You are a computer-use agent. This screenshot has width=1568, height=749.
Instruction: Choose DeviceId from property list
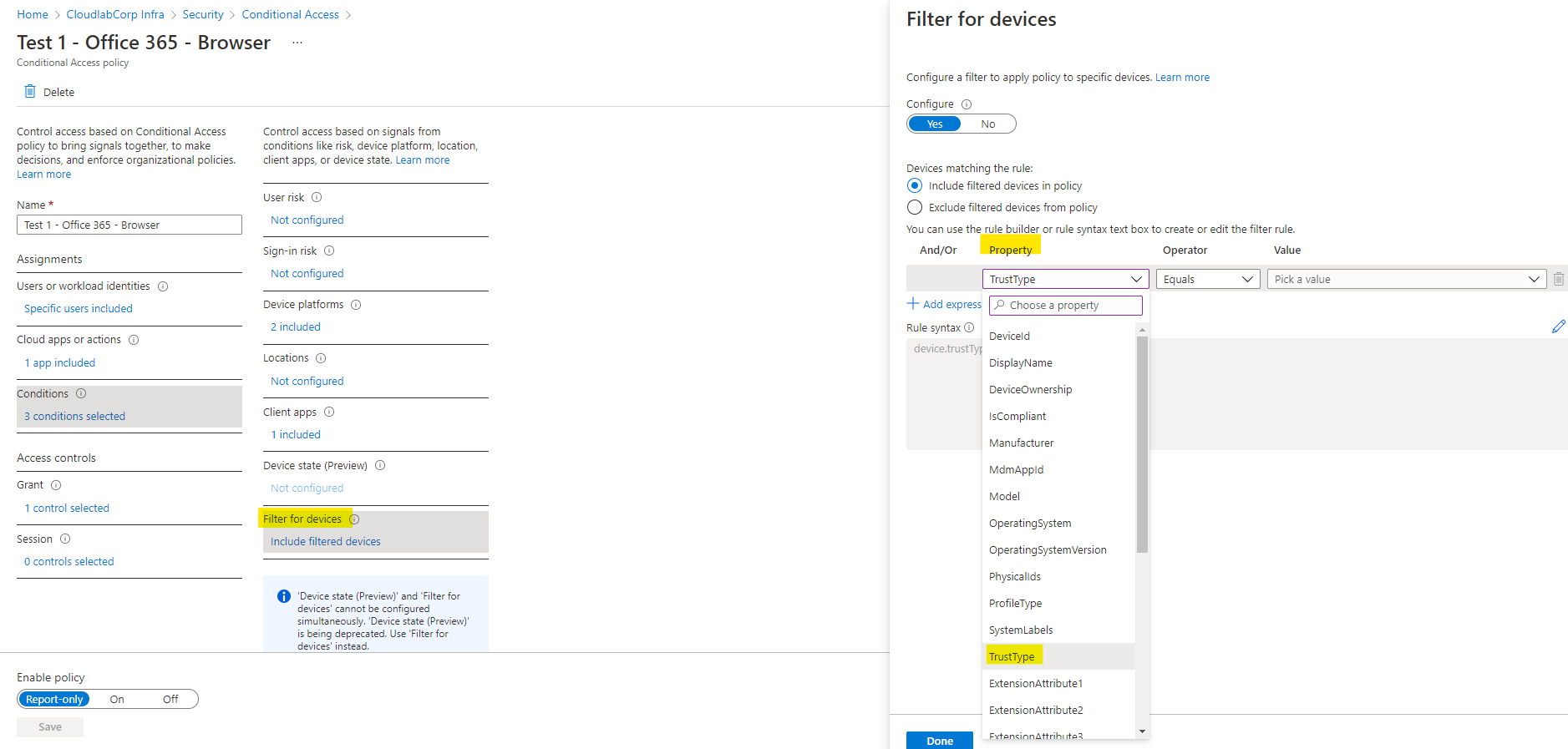[1058, 336]
